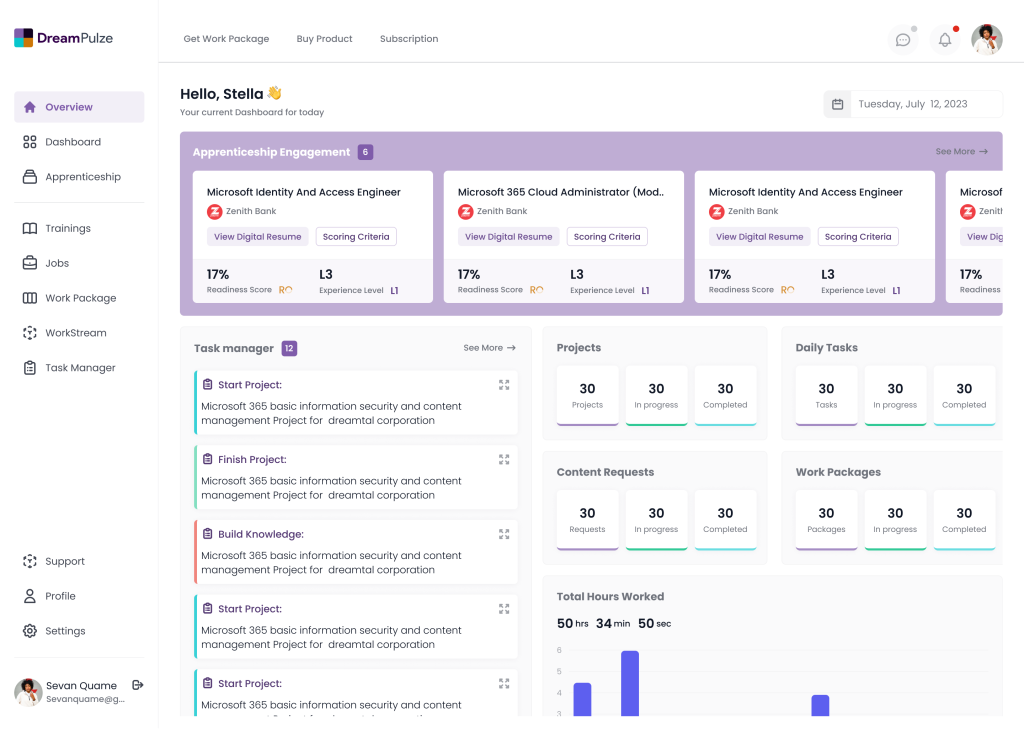1024x729 pixels.
Task: Click the WorkStream sidebar icon
Action: coord(30,333)
